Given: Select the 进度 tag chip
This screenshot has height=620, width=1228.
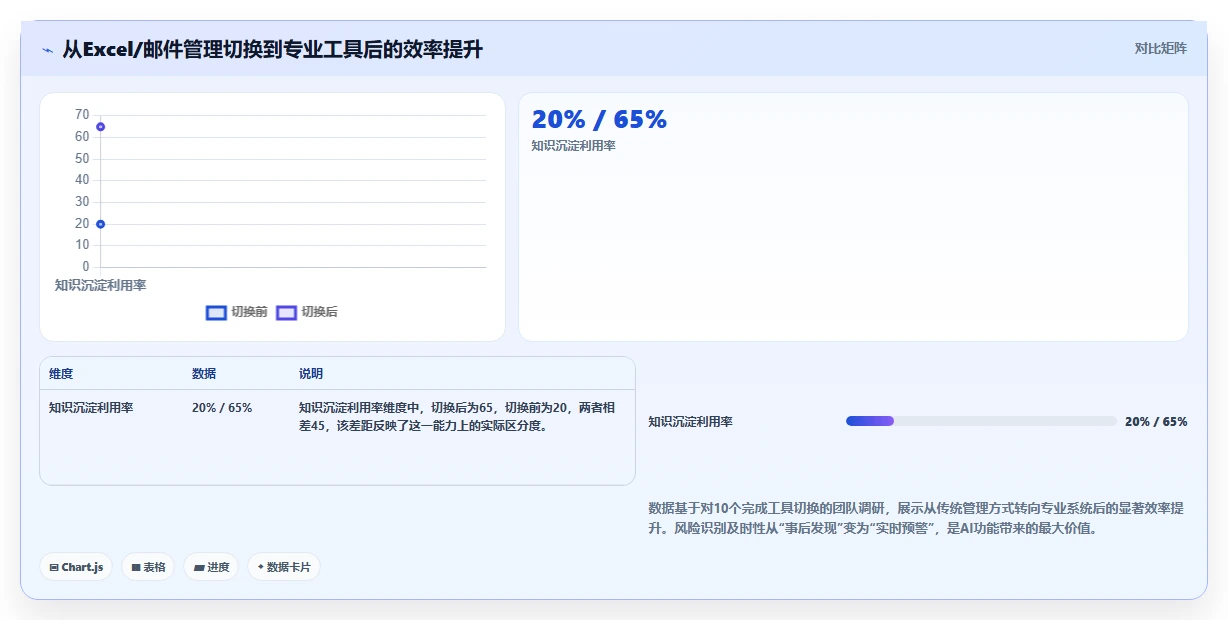Looking at the screenshot, I should coord(211,567).
